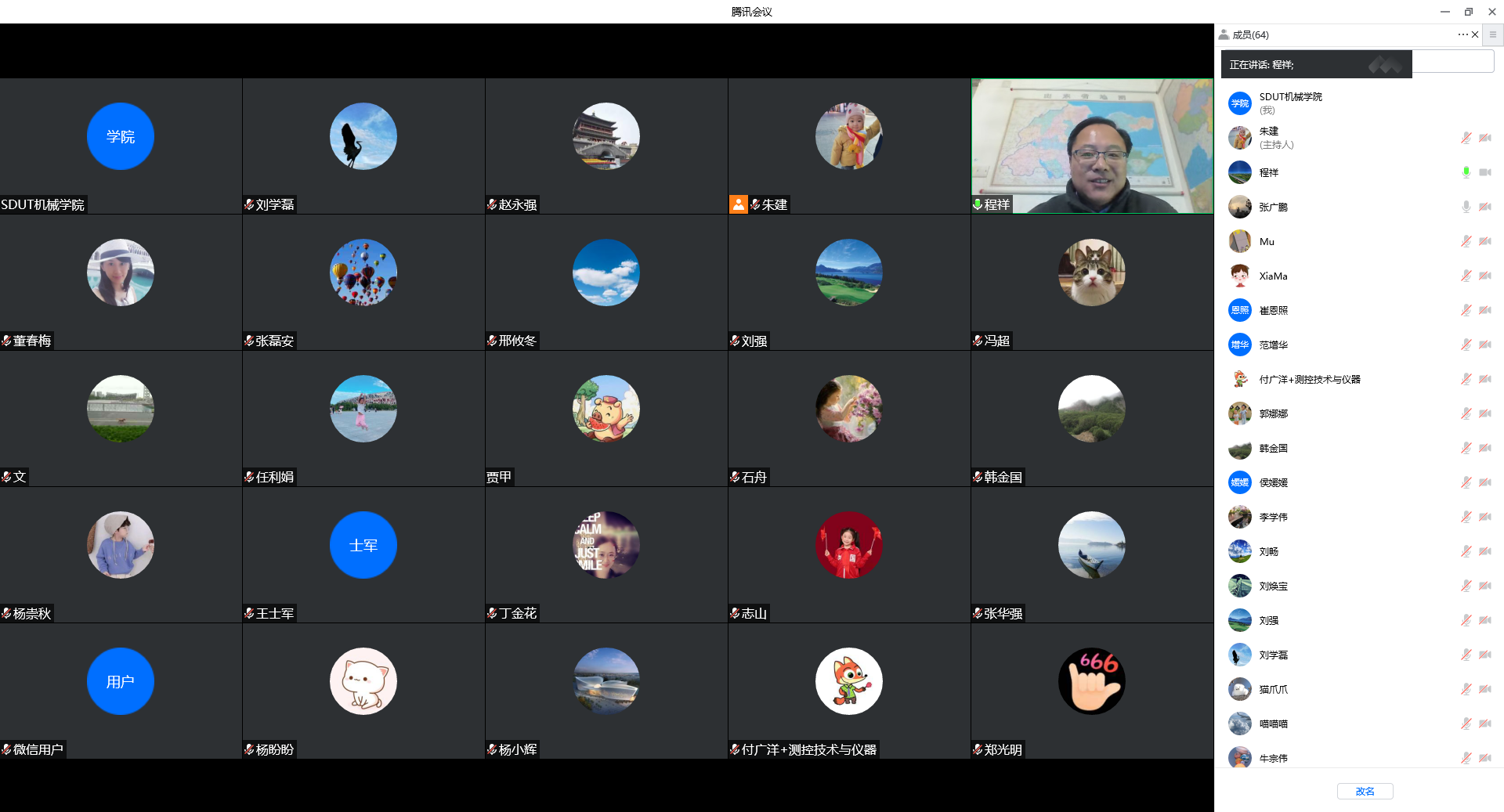Toggle Mu's disabled camera icon
Screen dimensions: 1504x812
point(1484,241)
